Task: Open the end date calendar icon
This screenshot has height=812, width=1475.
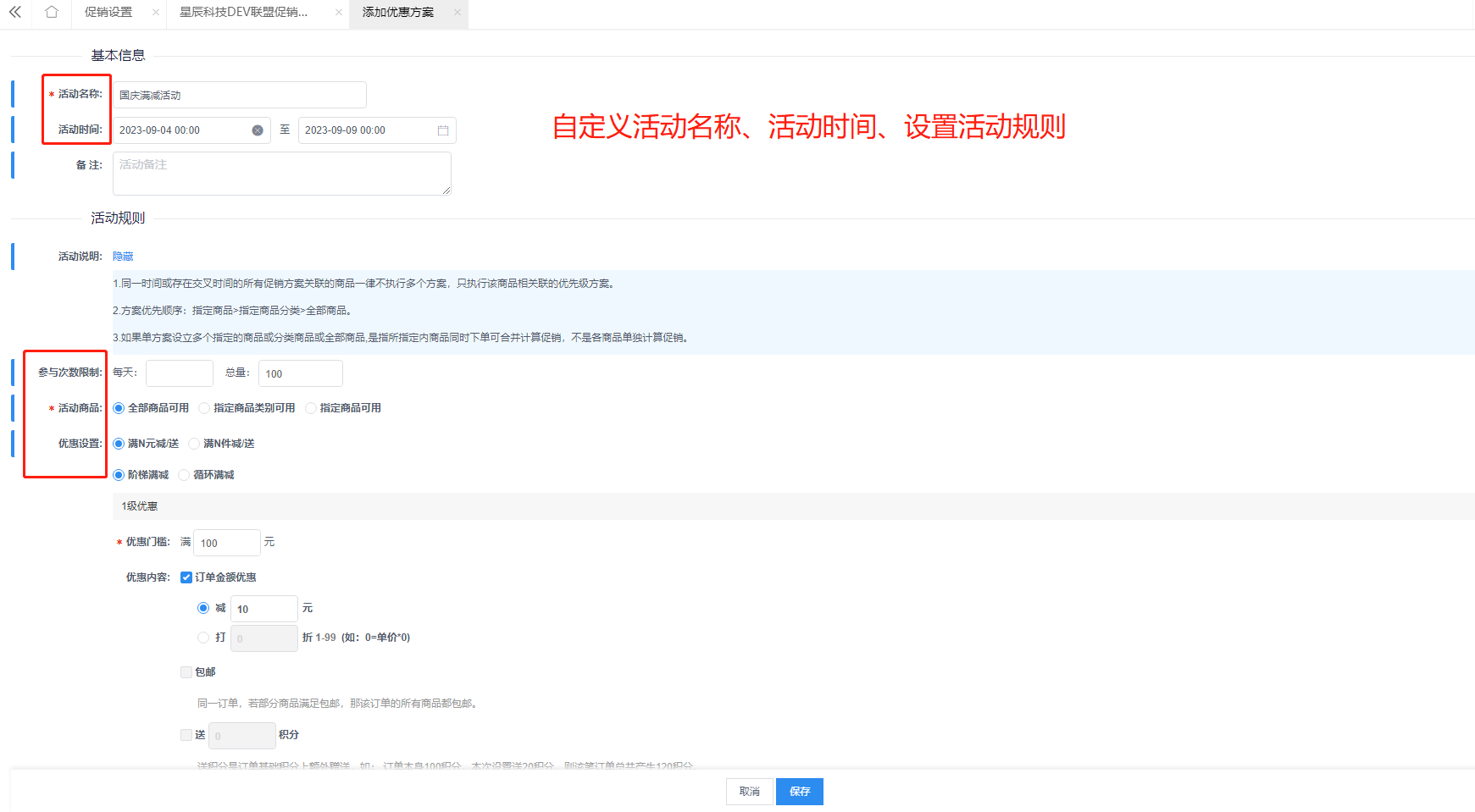Action: [442, 130]
